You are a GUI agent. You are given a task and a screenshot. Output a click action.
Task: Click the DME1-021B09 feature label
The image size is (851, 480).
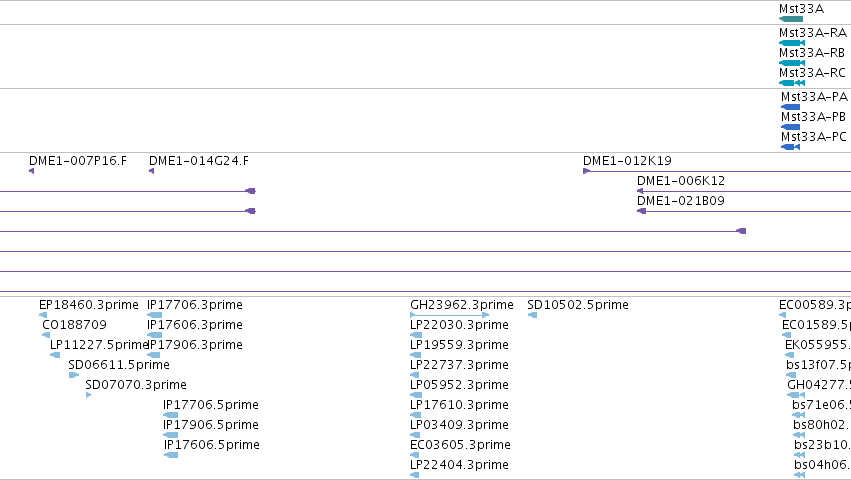pyautogui.click(x=681, y=201)
